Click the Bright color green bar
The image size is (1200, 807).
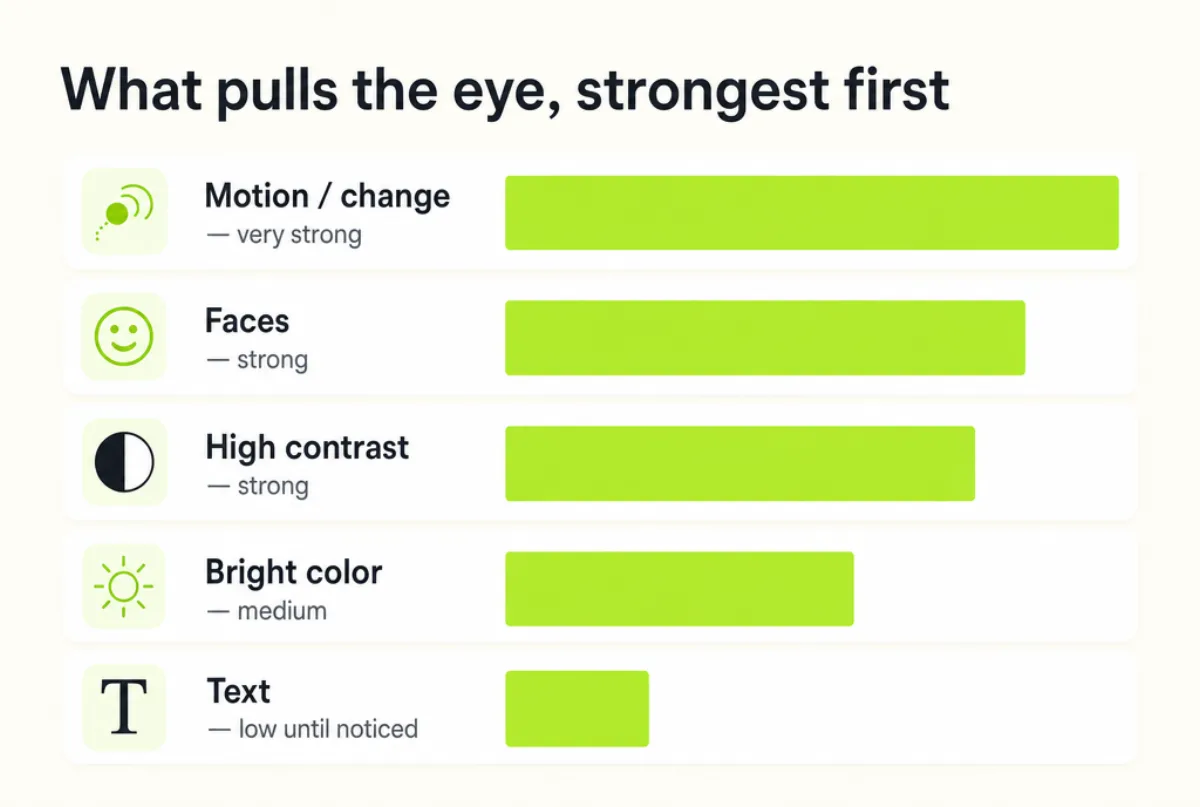point(679,589)
